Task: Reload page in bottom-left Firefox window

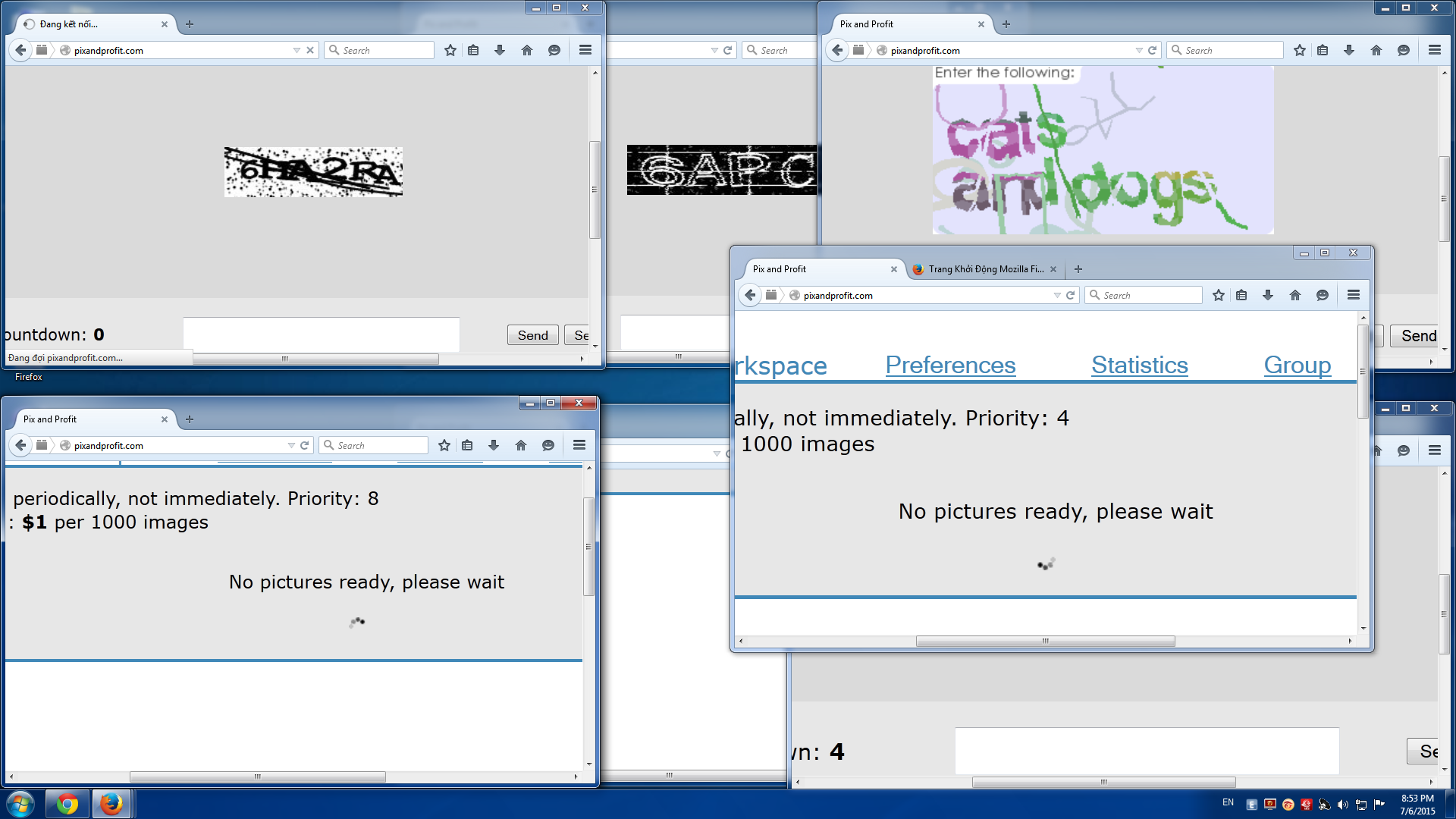Action: [x=304, y=445]
